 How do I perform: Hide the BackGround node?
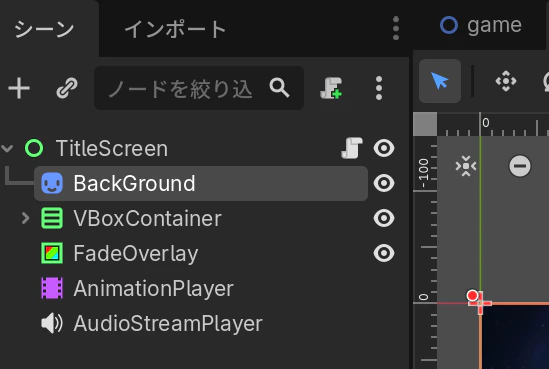(x=384, y=183)
